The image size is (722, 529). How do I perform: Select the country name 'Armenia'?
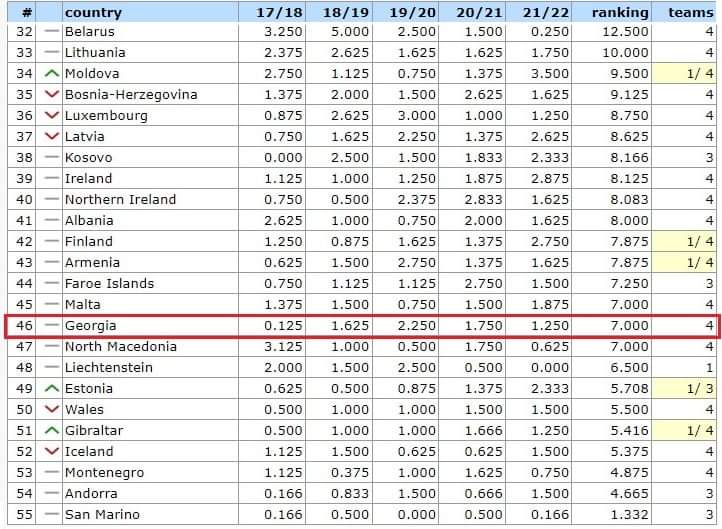pyautogui.click(x=93, y=262)
